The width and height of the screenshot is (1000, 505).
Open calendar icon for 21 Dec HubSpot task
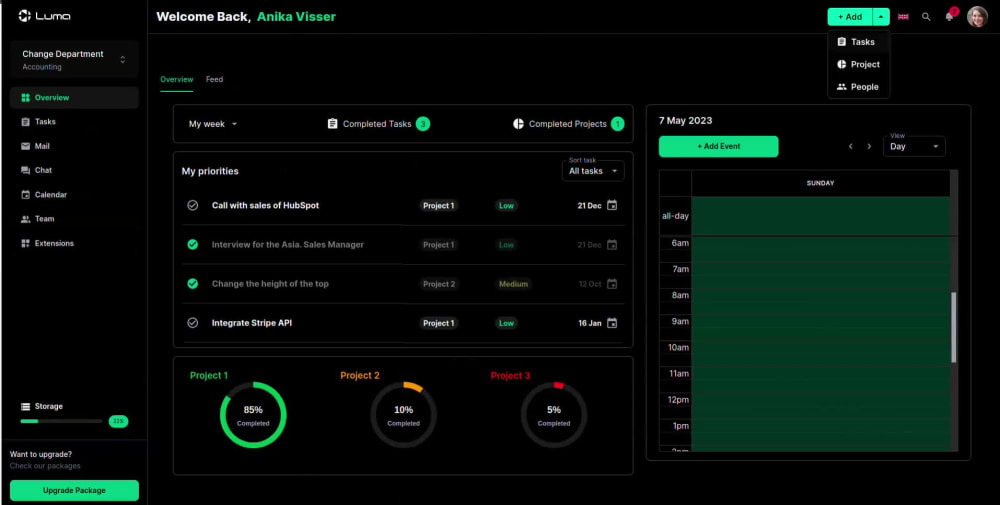pyautogui.click(x=612, y=205)
